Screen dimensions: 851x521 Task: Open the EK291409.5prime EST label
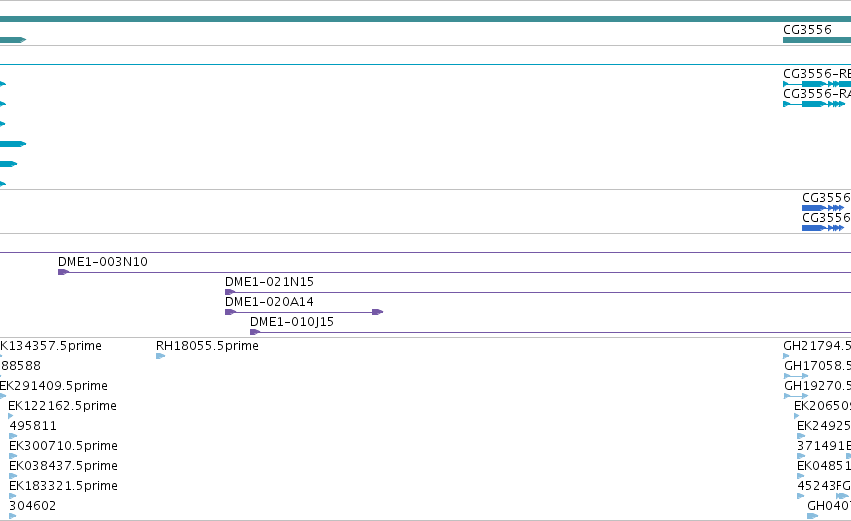[x=54, y=386]
